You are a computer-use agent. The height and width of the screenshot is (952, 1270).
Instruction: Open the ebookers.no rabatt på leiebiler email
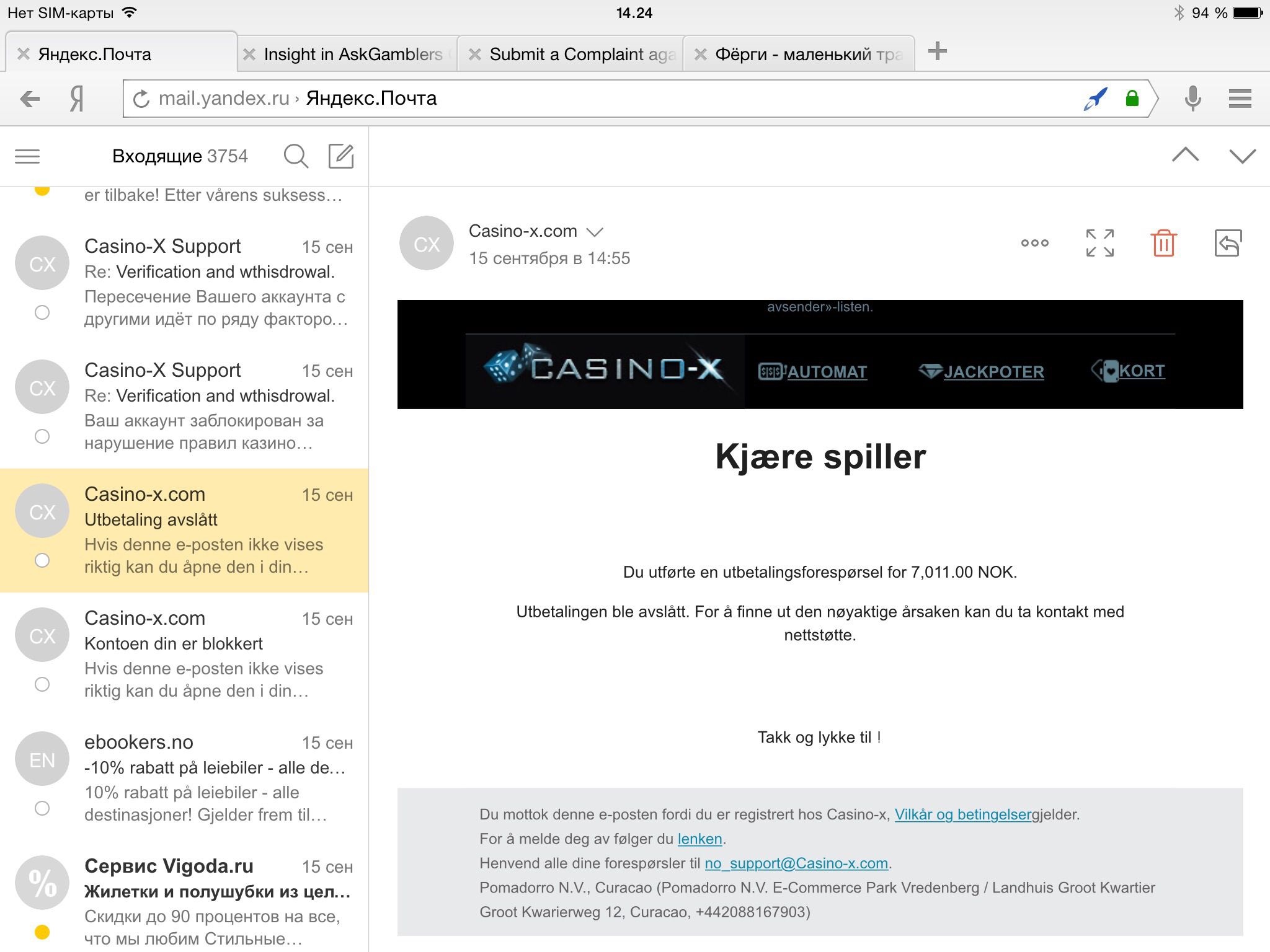(x=184, y=778)
